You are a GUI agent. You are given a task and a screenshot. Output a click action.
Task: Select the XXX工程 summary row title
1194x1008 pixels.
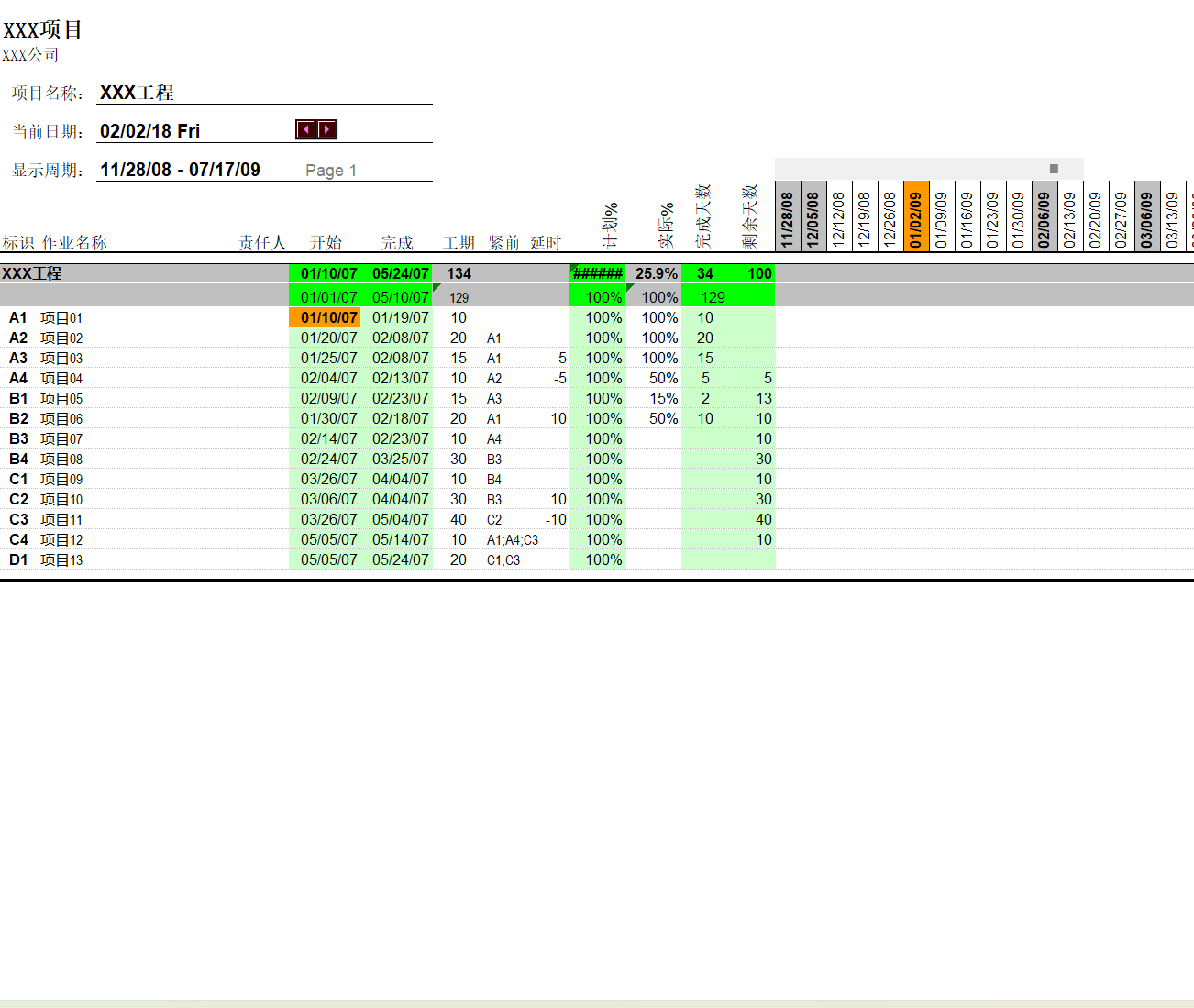point(32,273)
